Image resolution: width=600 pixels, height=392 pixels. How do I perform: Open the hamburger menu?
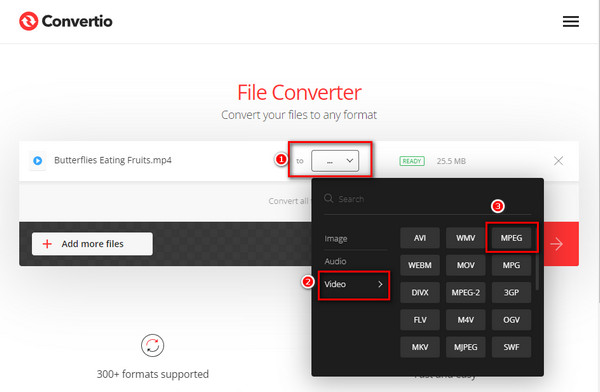point(571,21)
